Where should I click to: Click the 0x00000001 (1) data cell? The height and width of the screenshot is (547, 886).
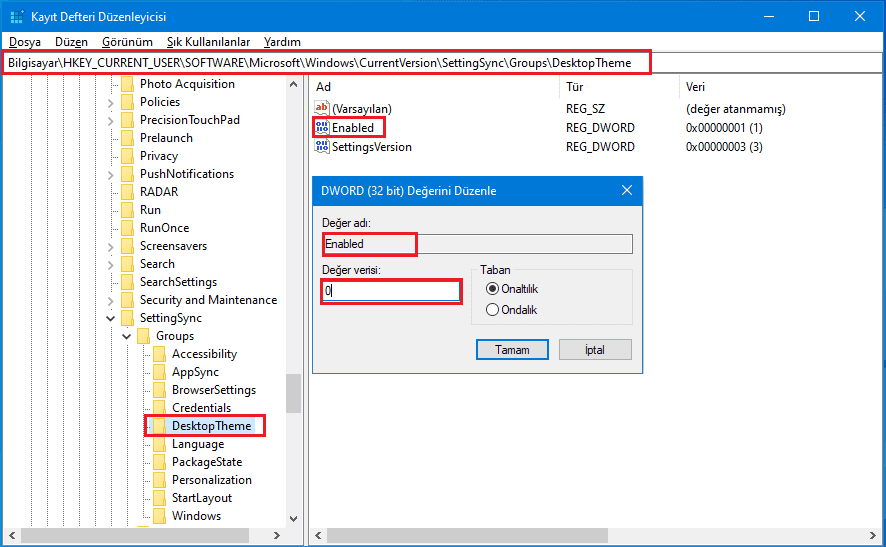724,127
